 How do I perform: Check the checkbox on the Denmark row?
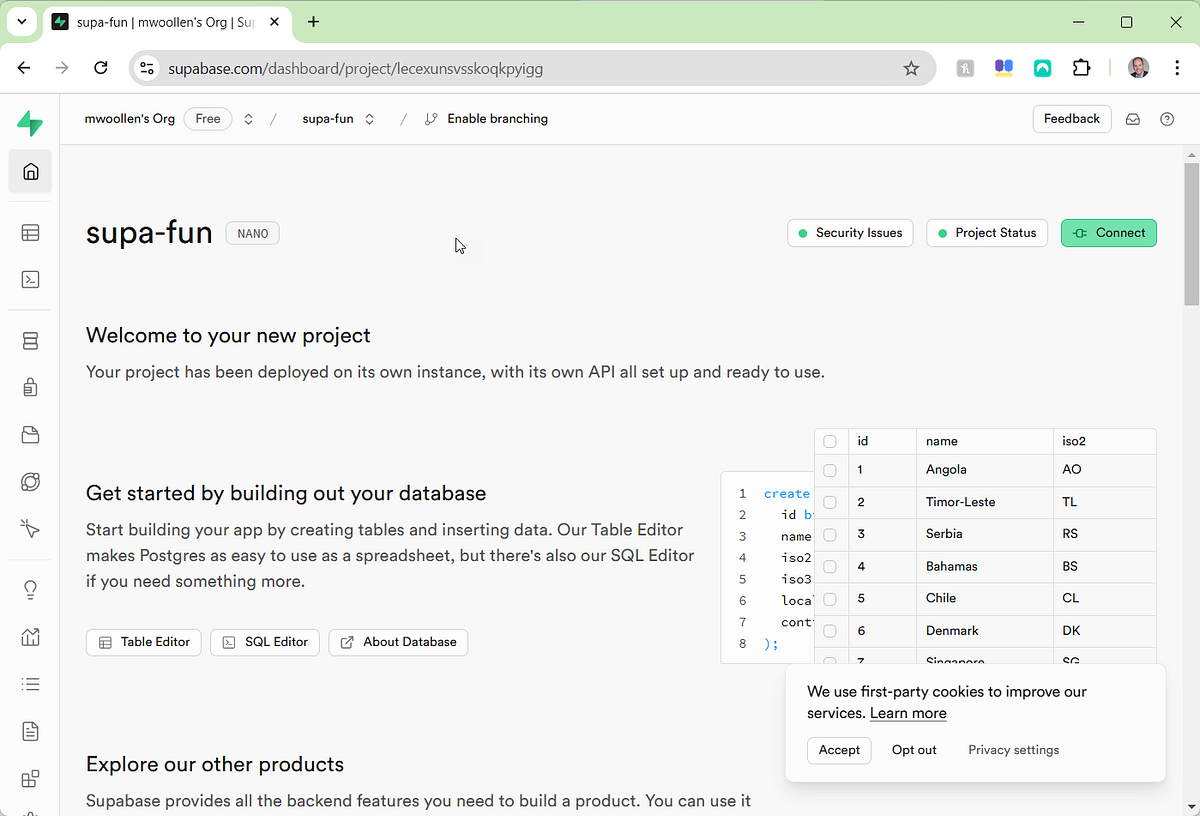coord(830,631)
